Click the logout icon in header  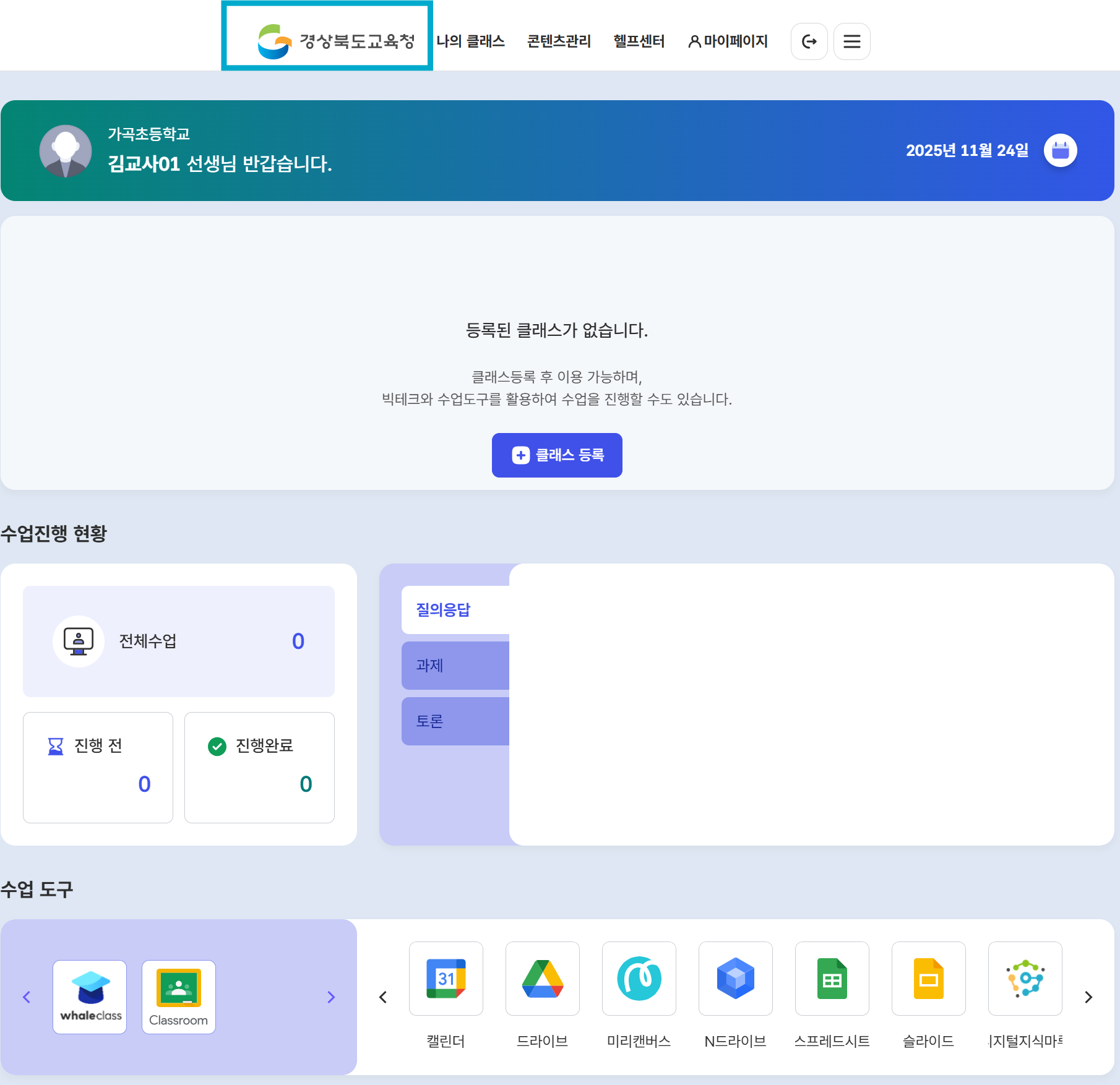809,41
